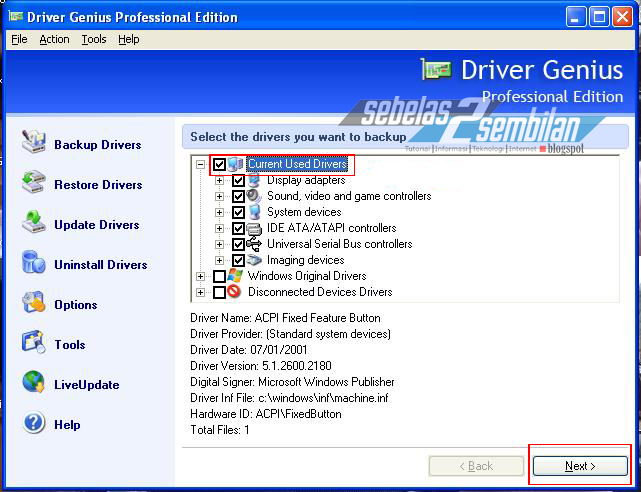Open the LiveUpdate sidebar link
Viewport: 641px width, 492px height.
click(87, 385)
